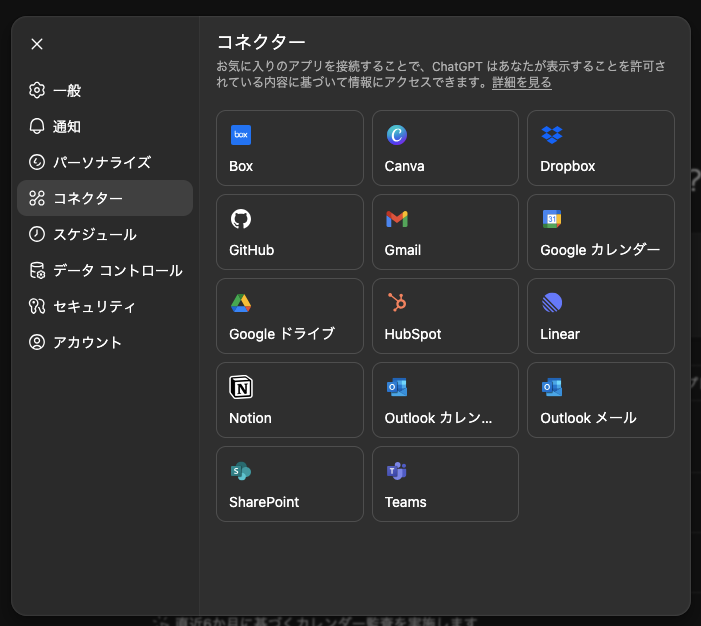The height and width of the screenshot is (626, 701).
Task: Click the Notion logo icon
Action: [x=241, y=387]
